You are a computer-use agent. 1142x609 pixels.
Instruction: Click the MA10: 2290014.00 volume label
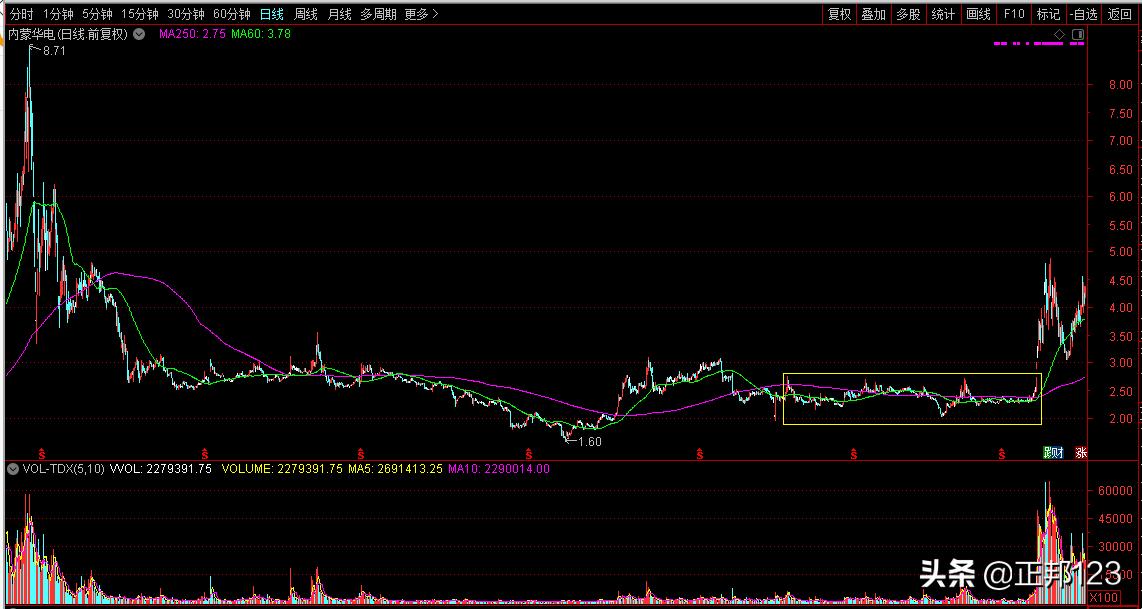(x=498, y=469)
